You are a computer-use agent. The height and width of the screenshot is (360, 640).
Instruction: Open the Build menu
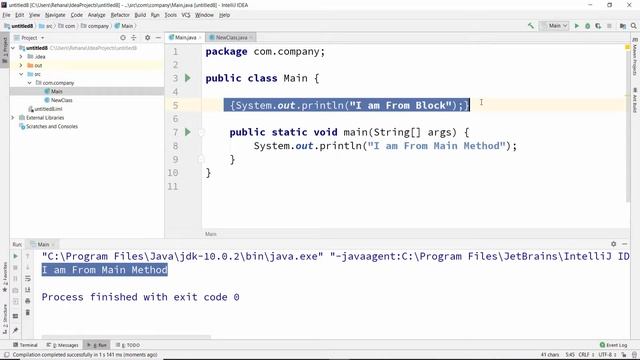tap(140, 15)
